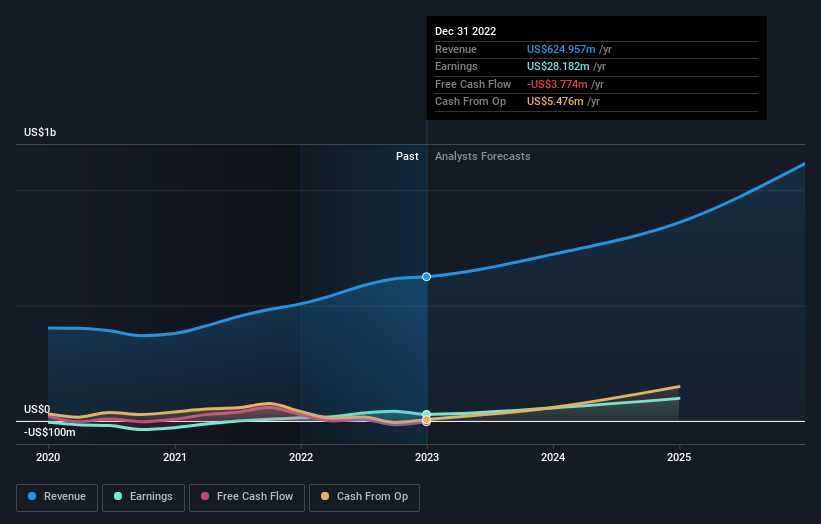The image size is (821, 524).
Task: Click the Free Cash Flow label in tooltip
Action: tap(473, 84)
